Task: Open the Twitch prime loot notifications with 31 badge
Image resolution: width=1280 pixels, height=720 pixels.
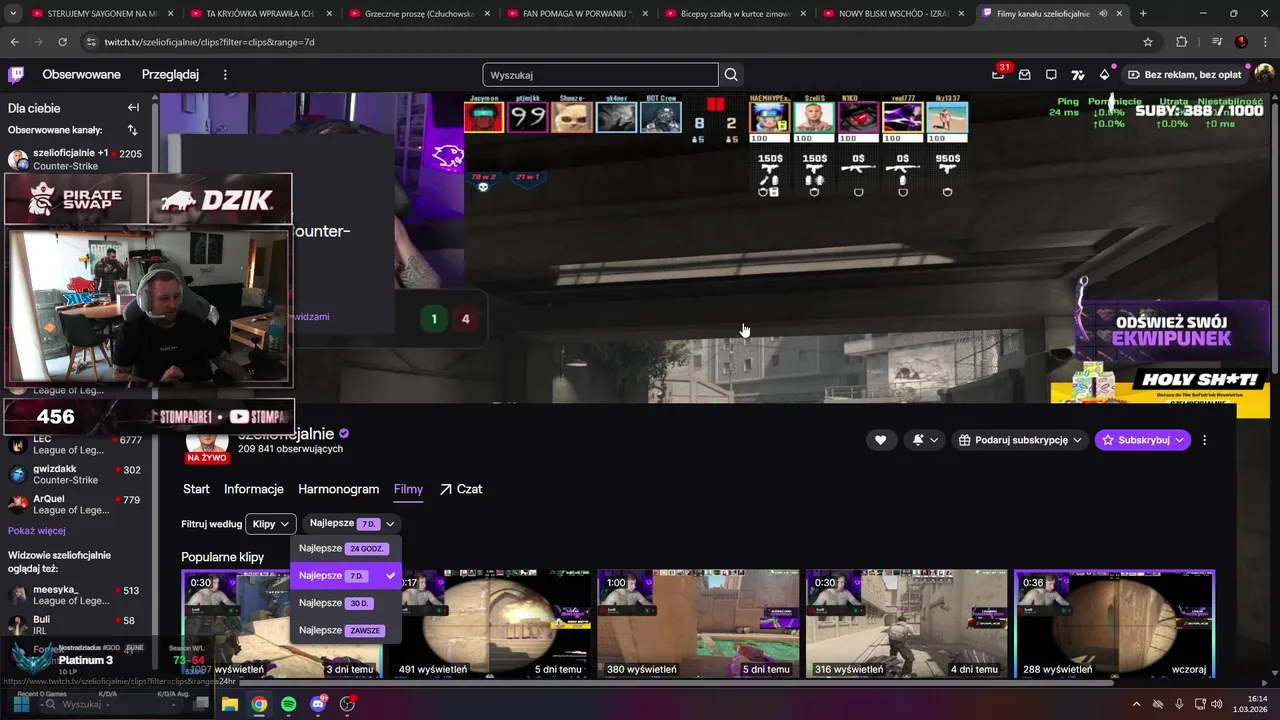Action: [x=998, y=74]
